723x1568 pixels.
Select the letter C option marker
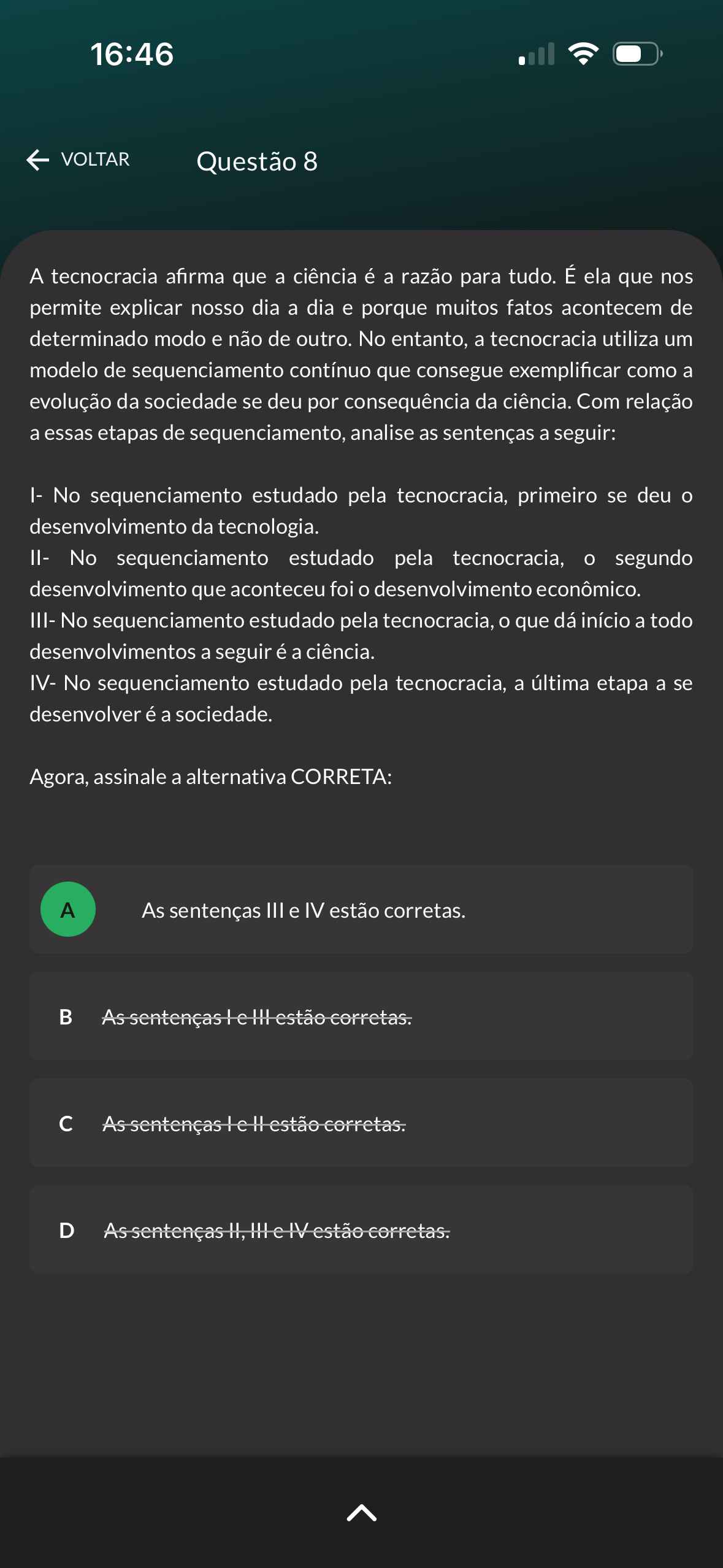tap(66, 1124)
